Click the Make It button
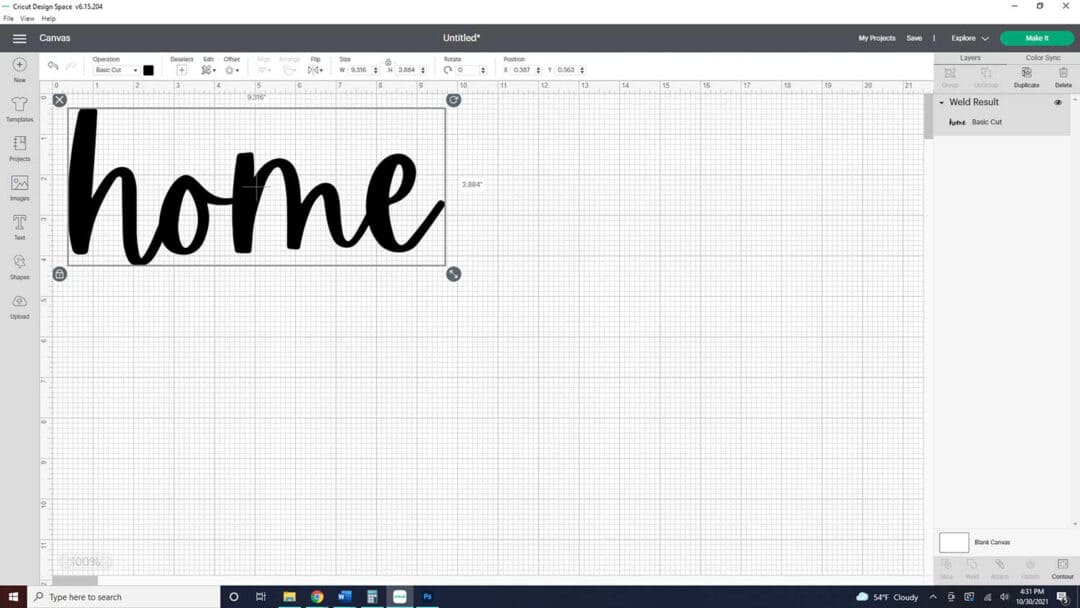 [x=1036, y=38]
